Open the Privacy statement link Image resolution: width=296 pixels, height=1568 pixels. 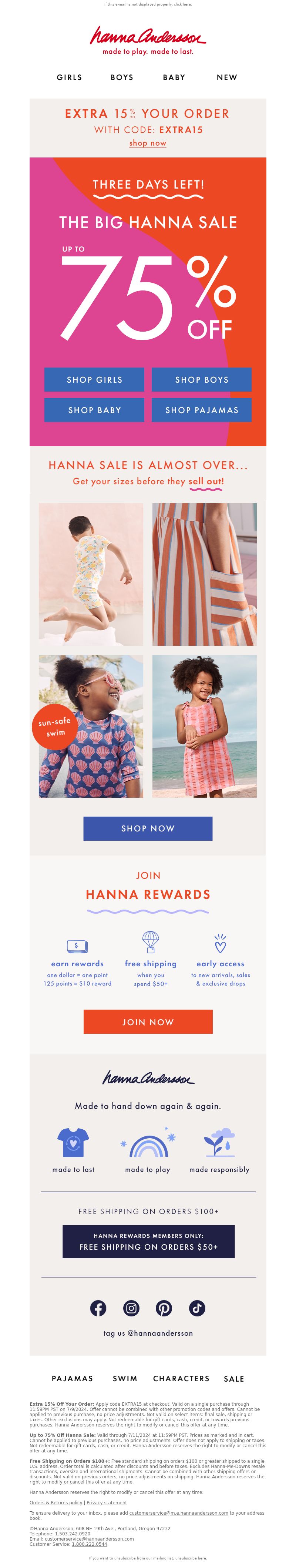coord(107,1502)
